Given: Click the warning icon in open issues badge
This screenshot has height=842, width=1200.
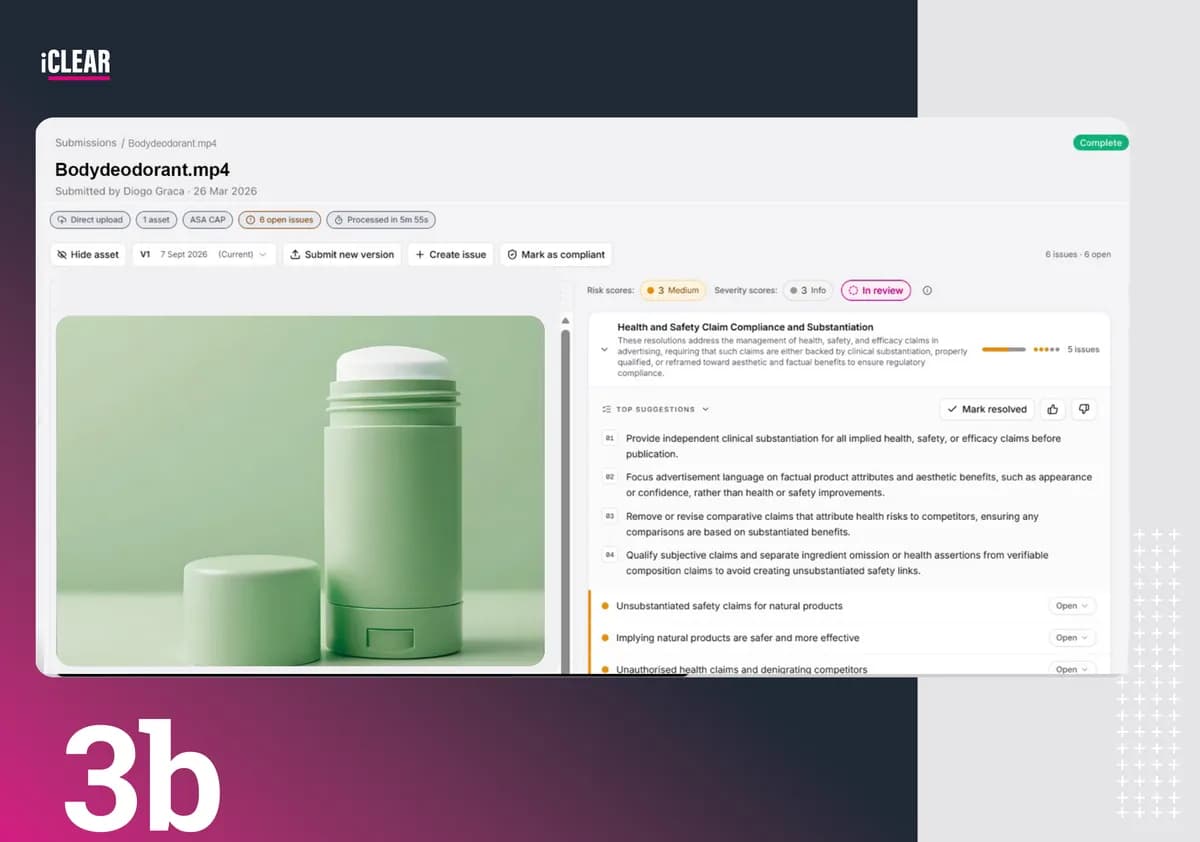Looking at the screenshot, I should pyautogui.click(x=250, y=220).
